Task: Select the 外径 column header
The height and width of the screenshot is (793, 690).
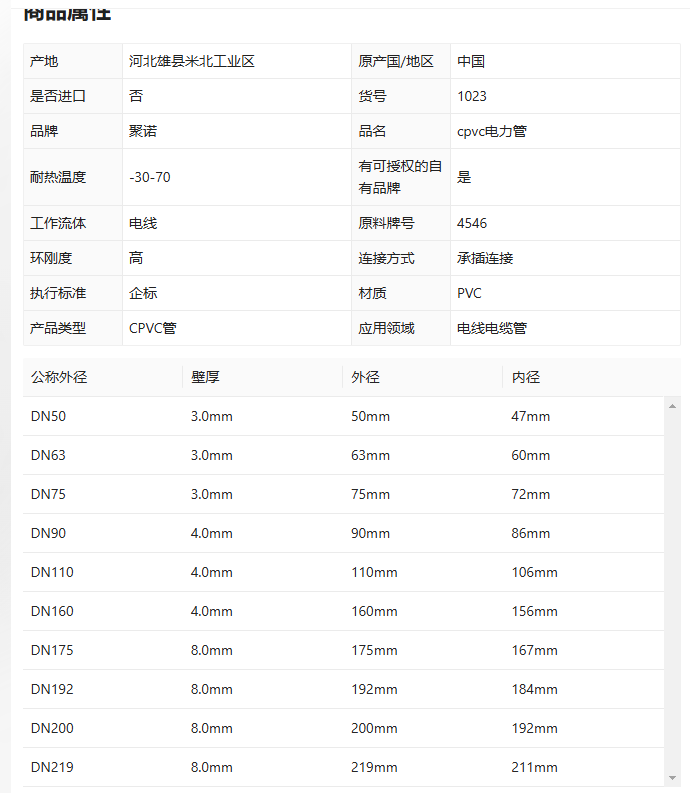Action: pyautogui.click(x=365, y=377)
